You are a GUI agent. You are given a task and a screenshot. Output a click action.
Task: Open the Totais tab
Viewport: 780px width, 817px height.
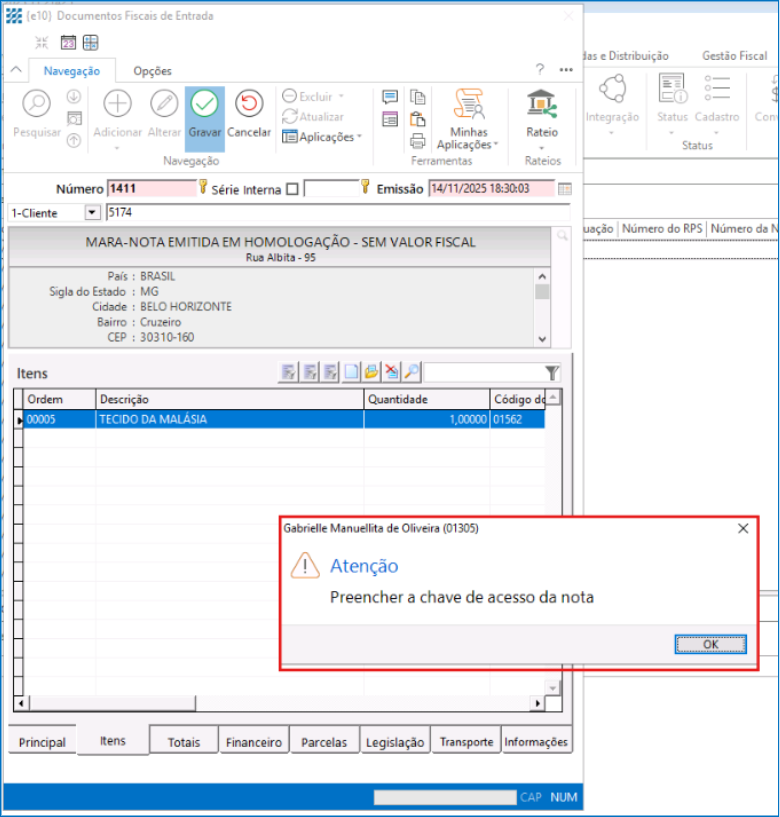(184, 742)
